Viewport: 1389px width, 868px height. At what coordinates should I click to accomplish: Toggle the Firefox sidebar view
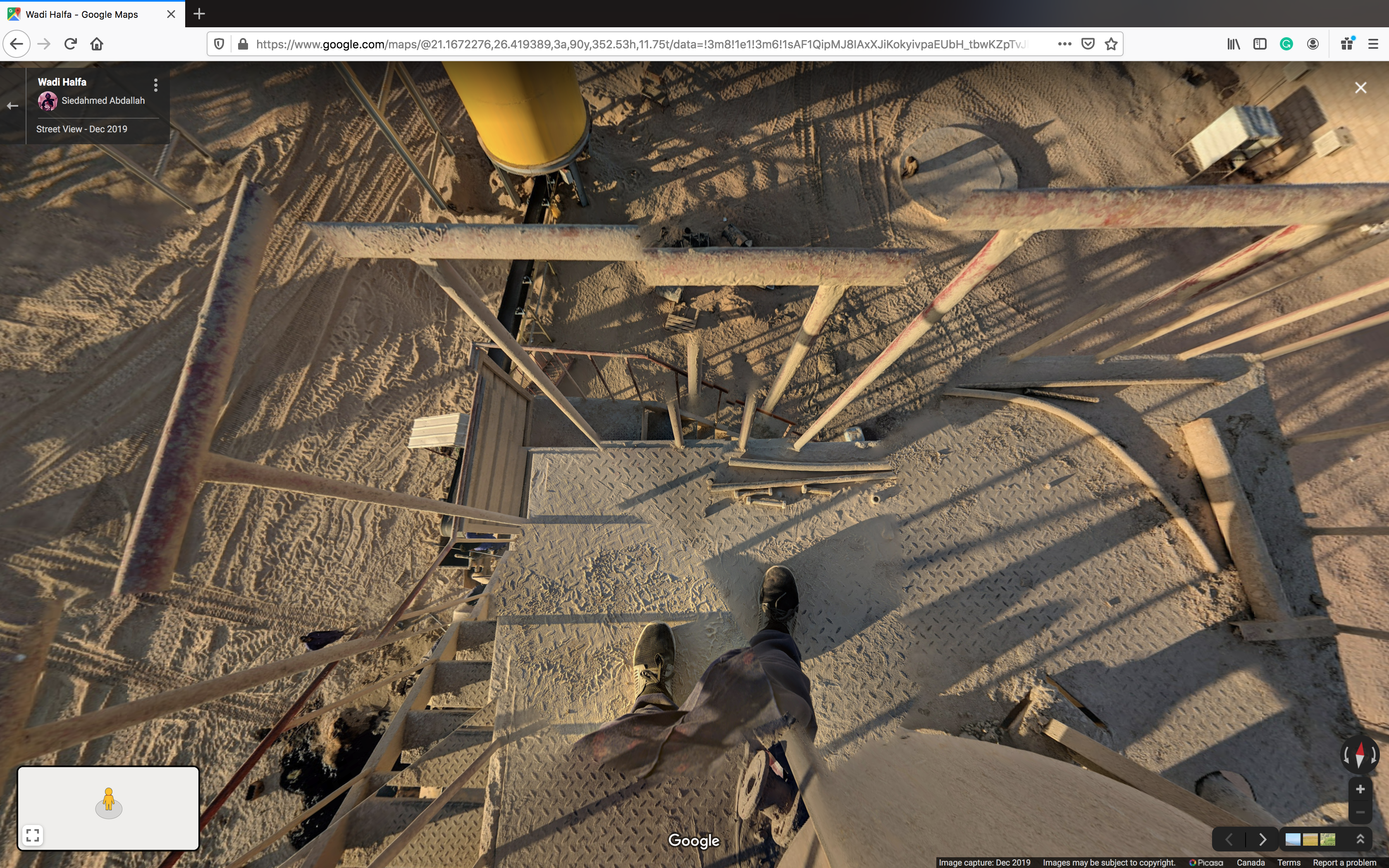pos(1260,44)
